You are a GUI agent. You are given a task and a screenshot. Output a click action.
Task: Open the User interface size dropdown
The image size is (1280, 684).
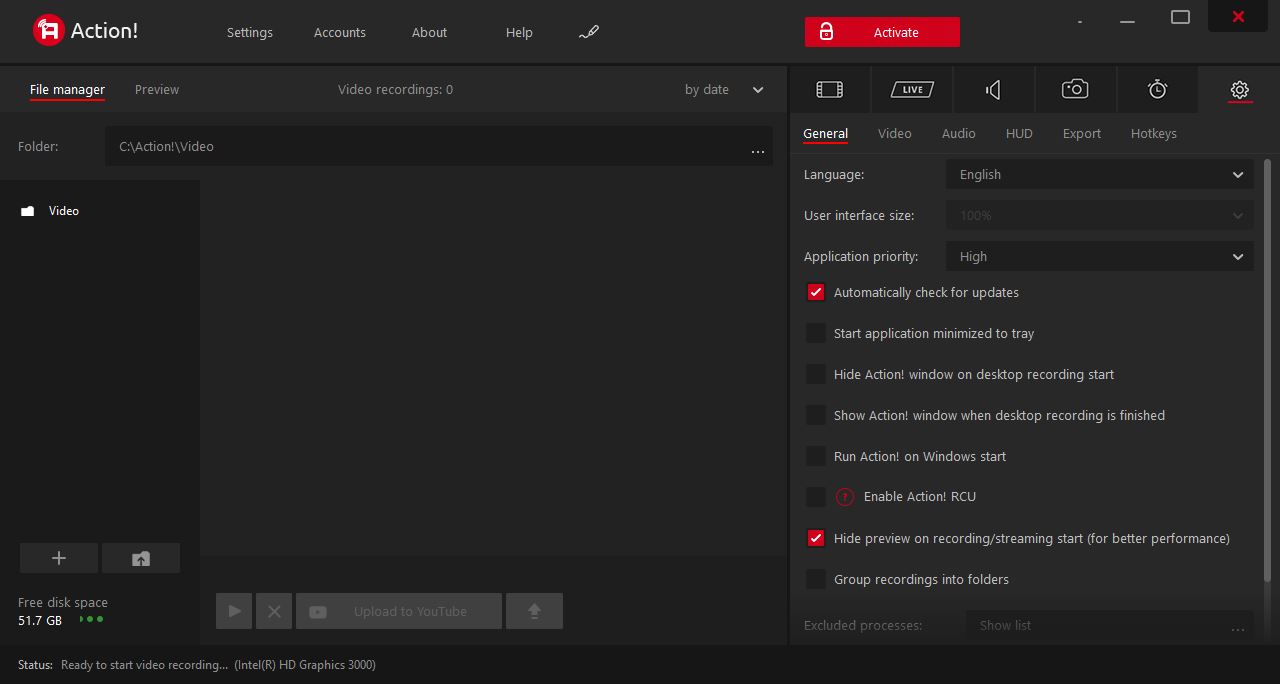click(x=1099, y=216)
